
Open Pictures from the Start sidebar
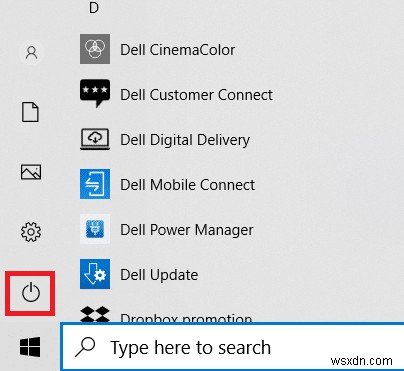coord(31,172)
